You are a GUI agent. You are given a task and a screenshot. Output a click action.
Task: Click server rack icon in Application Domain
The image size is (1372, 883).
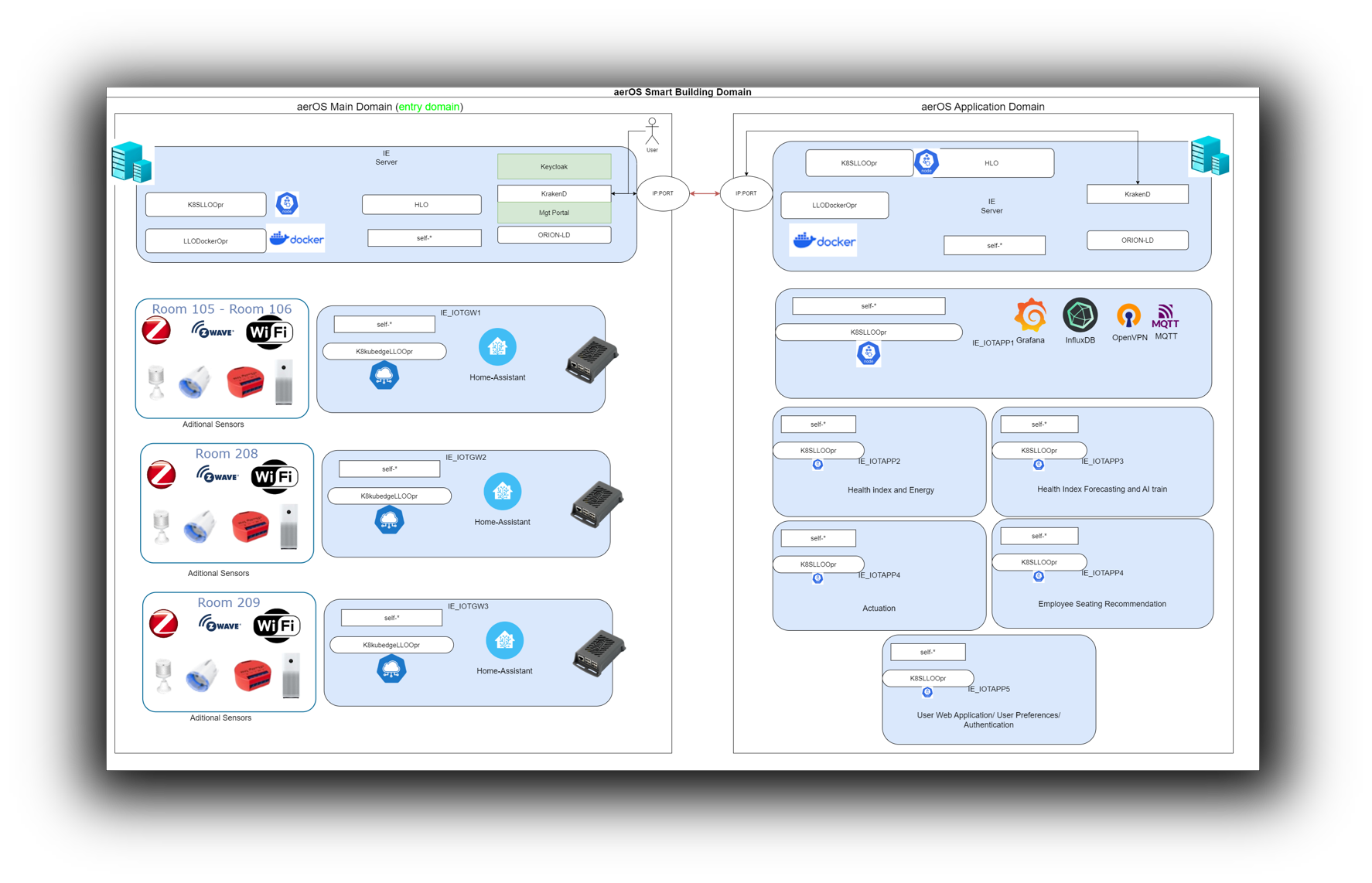click(x=1209, y=156)
